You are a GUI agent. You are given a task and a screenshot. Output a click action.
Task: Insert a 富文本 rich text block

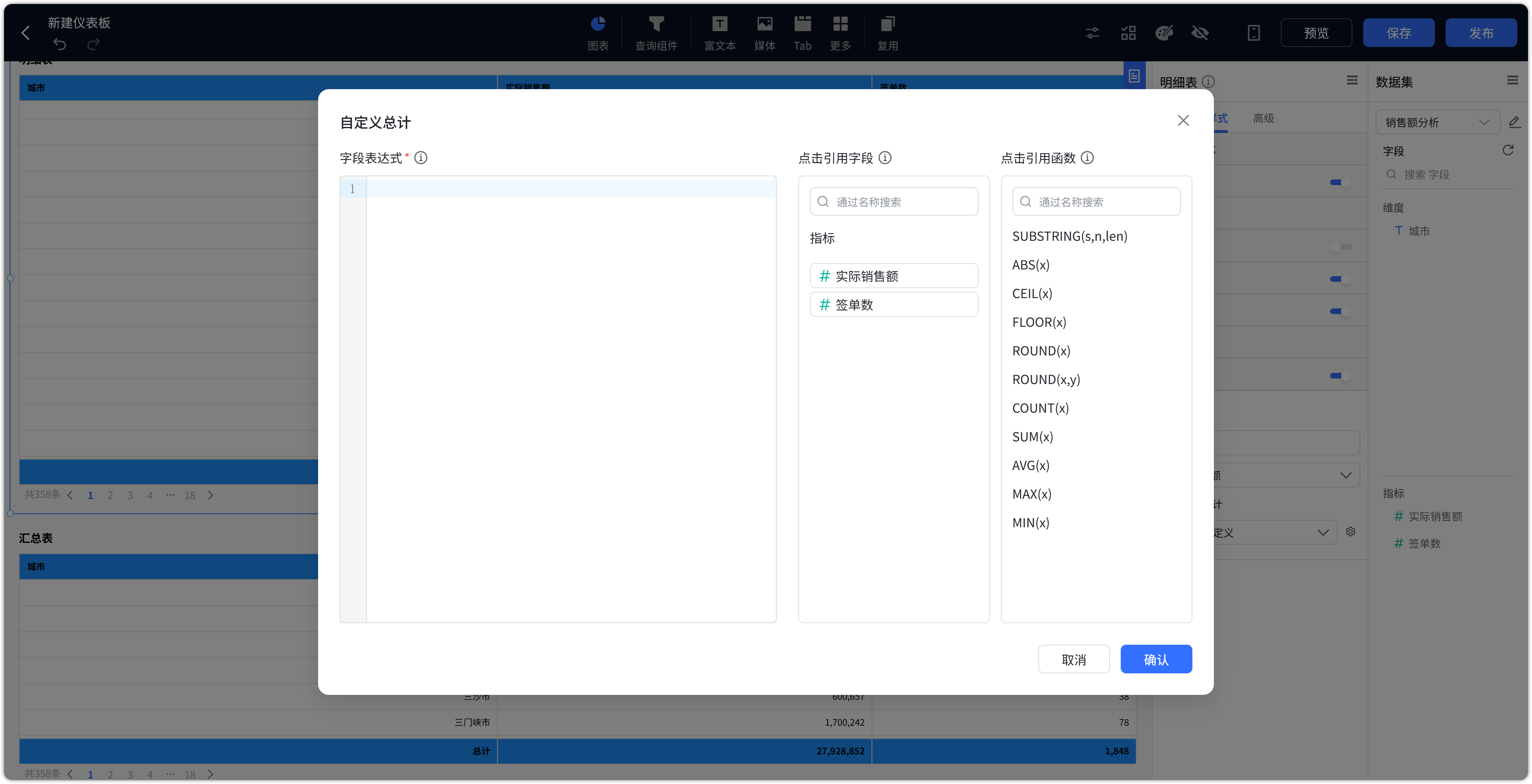[x=719, y=33]
